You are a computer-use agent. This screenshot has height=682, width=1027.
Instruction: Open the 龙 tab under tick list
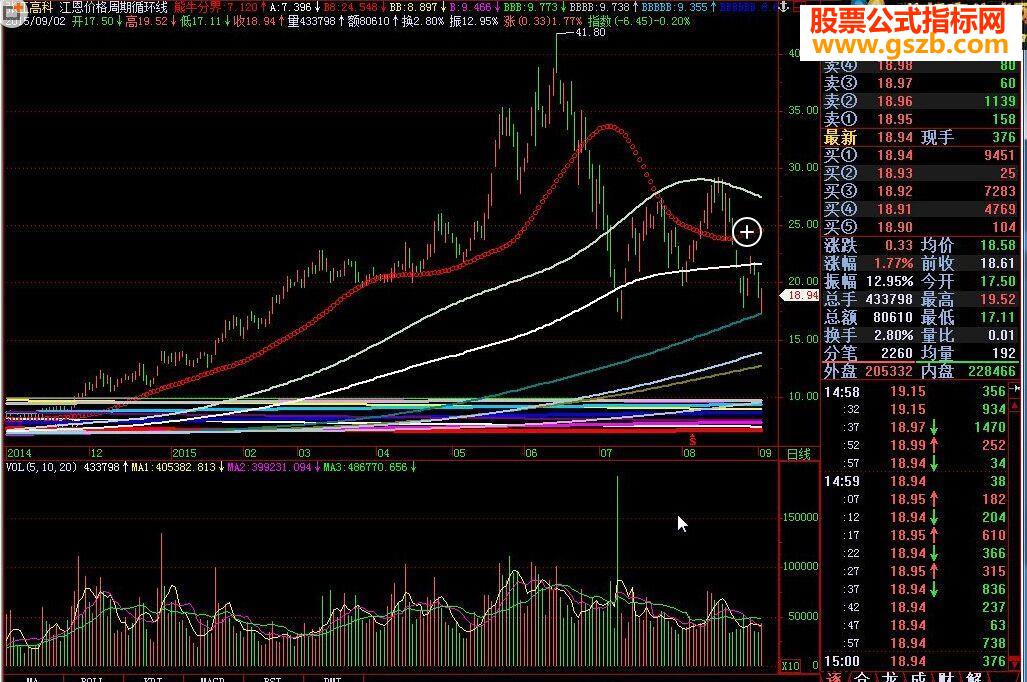(889, 676)
